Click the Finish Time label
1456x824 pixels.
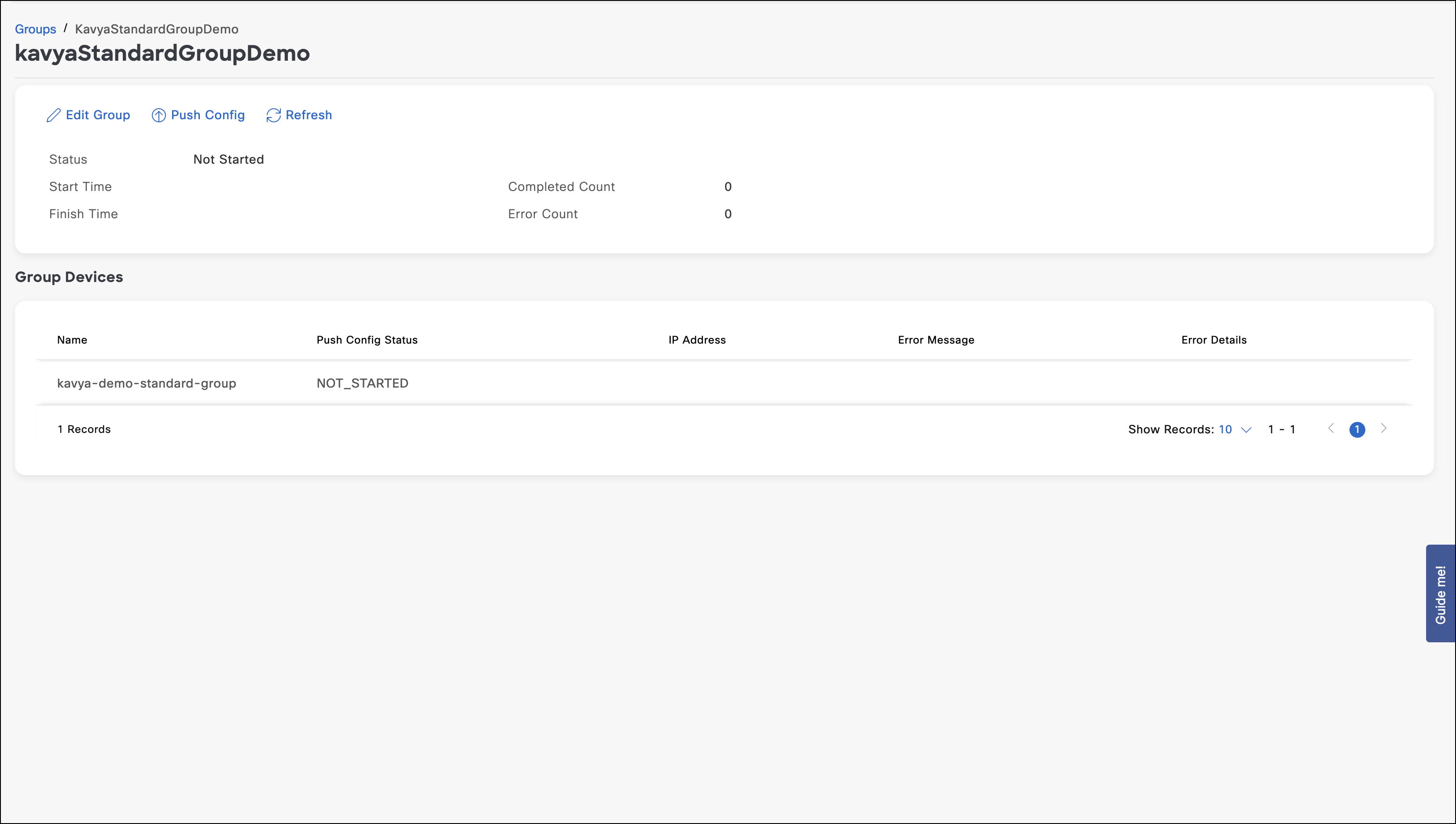coord(83,214)
